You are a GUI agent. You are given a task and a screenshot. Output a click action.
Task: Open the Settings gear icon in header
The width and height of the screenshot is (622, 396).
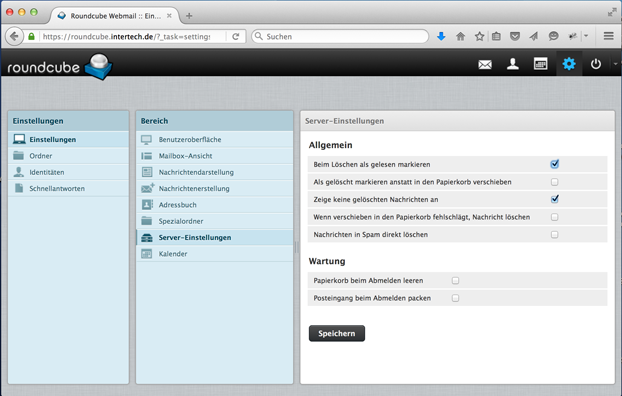coord(569,63)
